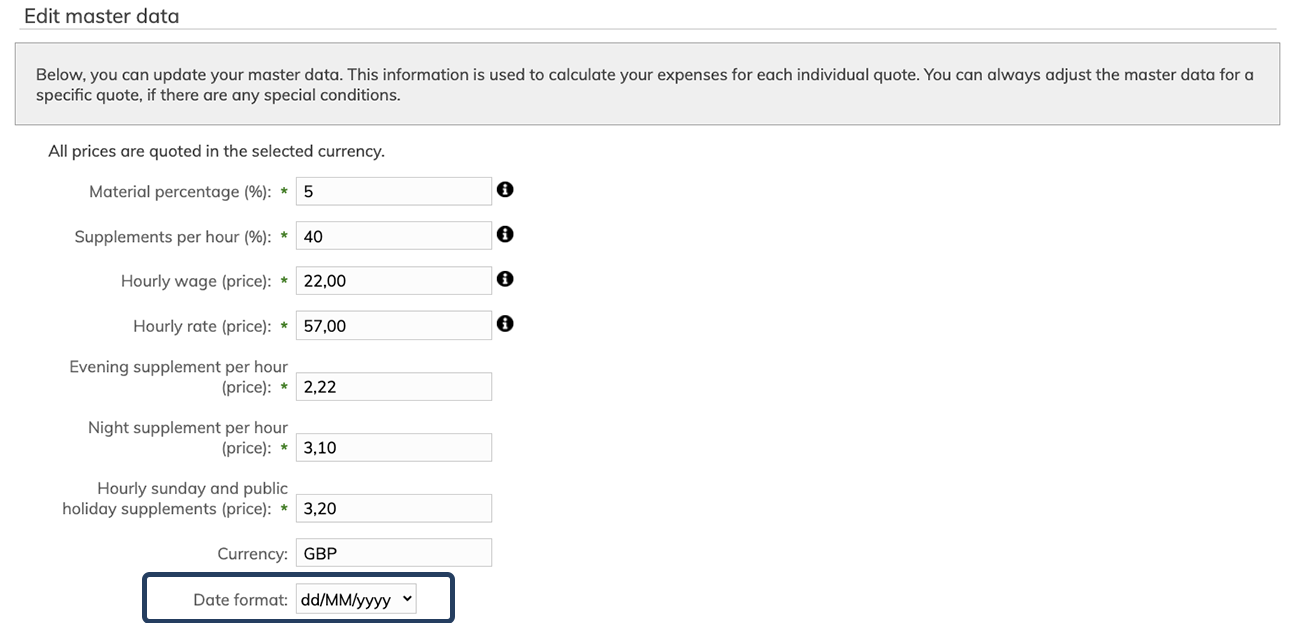Focus the Sunday and public holiday supplements field
Screen dimensions: 1296x623
pos(394,508)
